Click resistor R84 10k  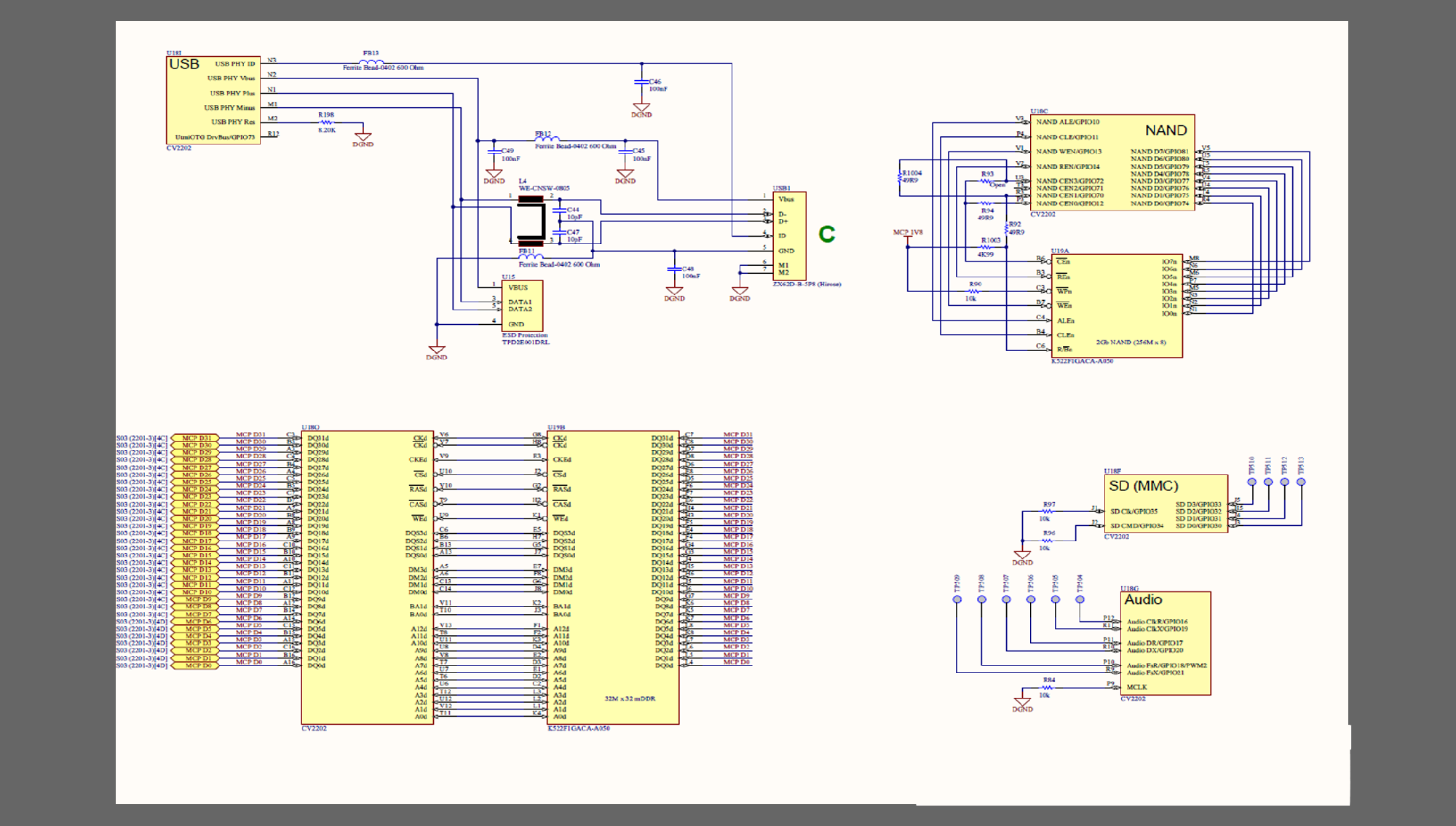1048,688
